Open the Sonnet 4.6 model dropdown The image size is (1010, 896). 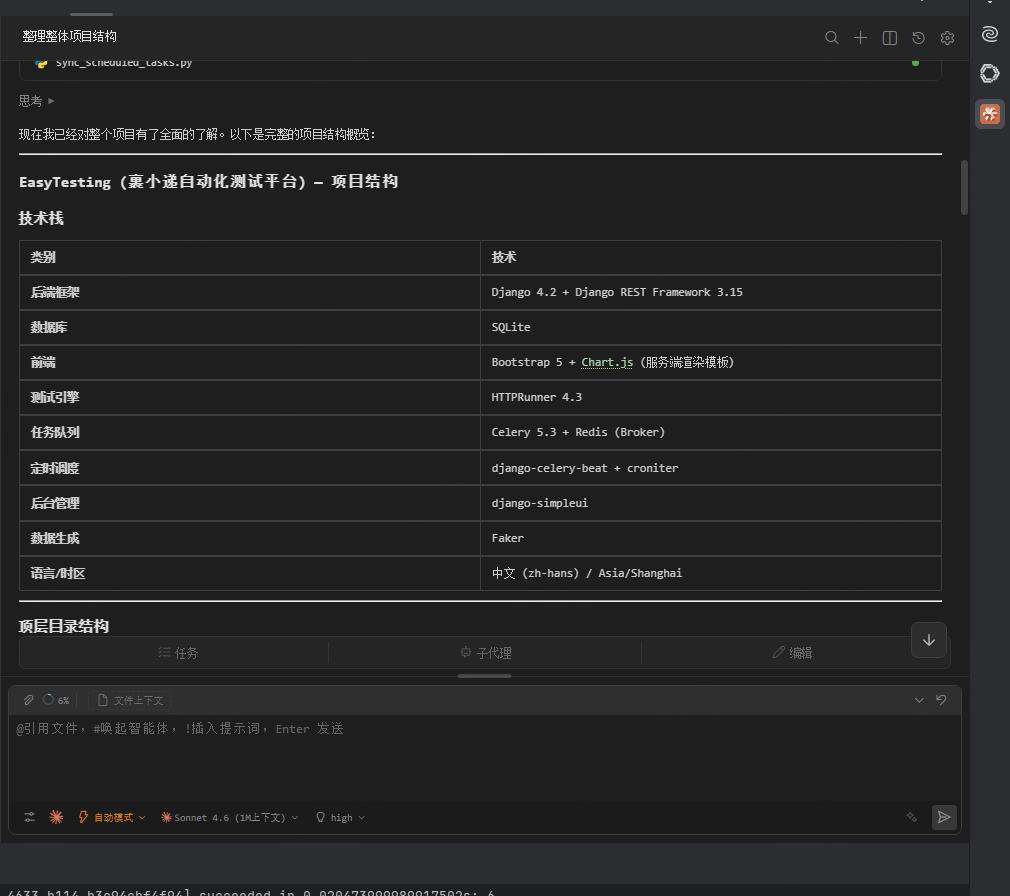(x=229, y=817)
